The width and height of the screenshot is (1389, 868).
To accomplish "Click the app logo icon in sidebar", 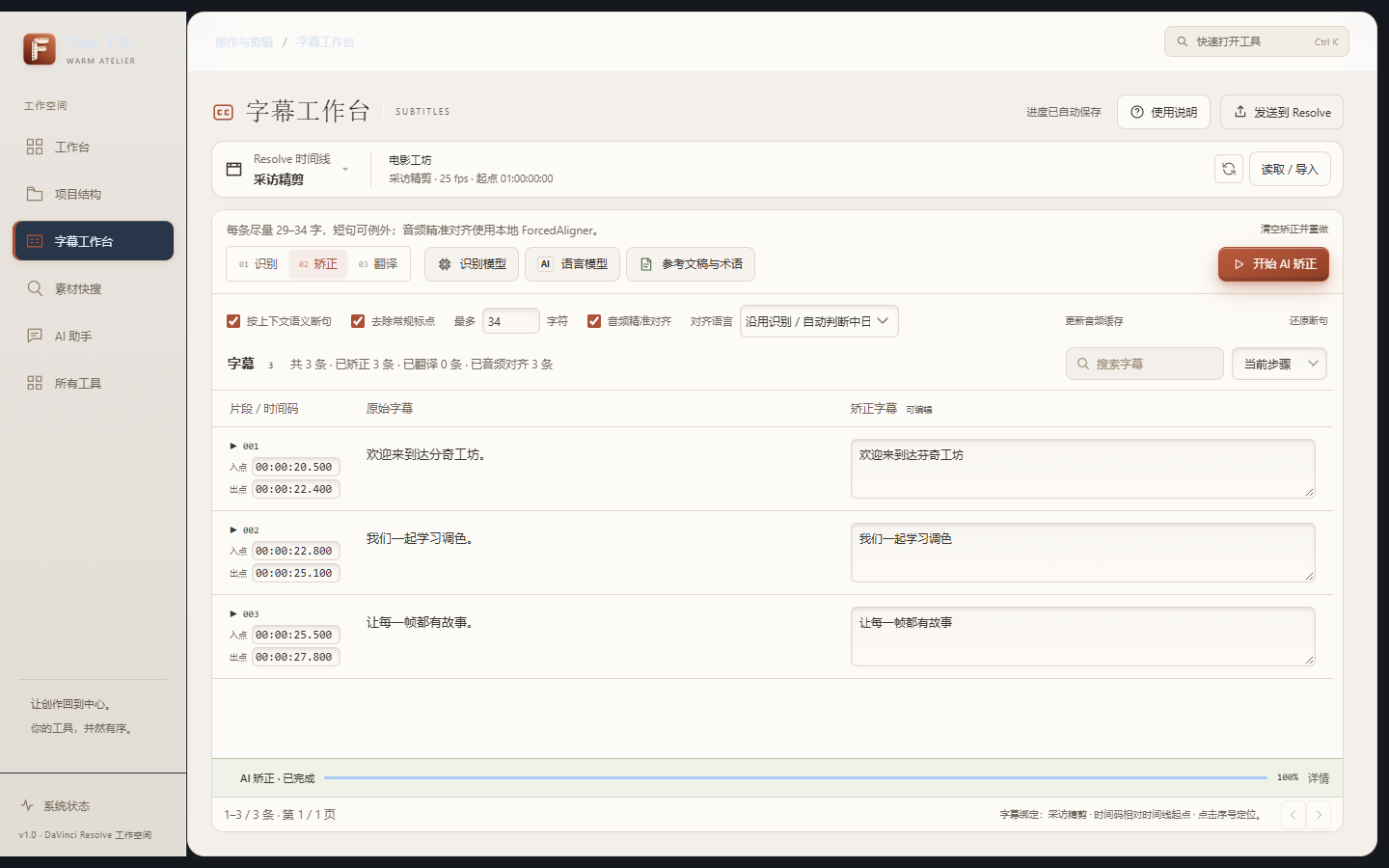I will click(40, 49).
